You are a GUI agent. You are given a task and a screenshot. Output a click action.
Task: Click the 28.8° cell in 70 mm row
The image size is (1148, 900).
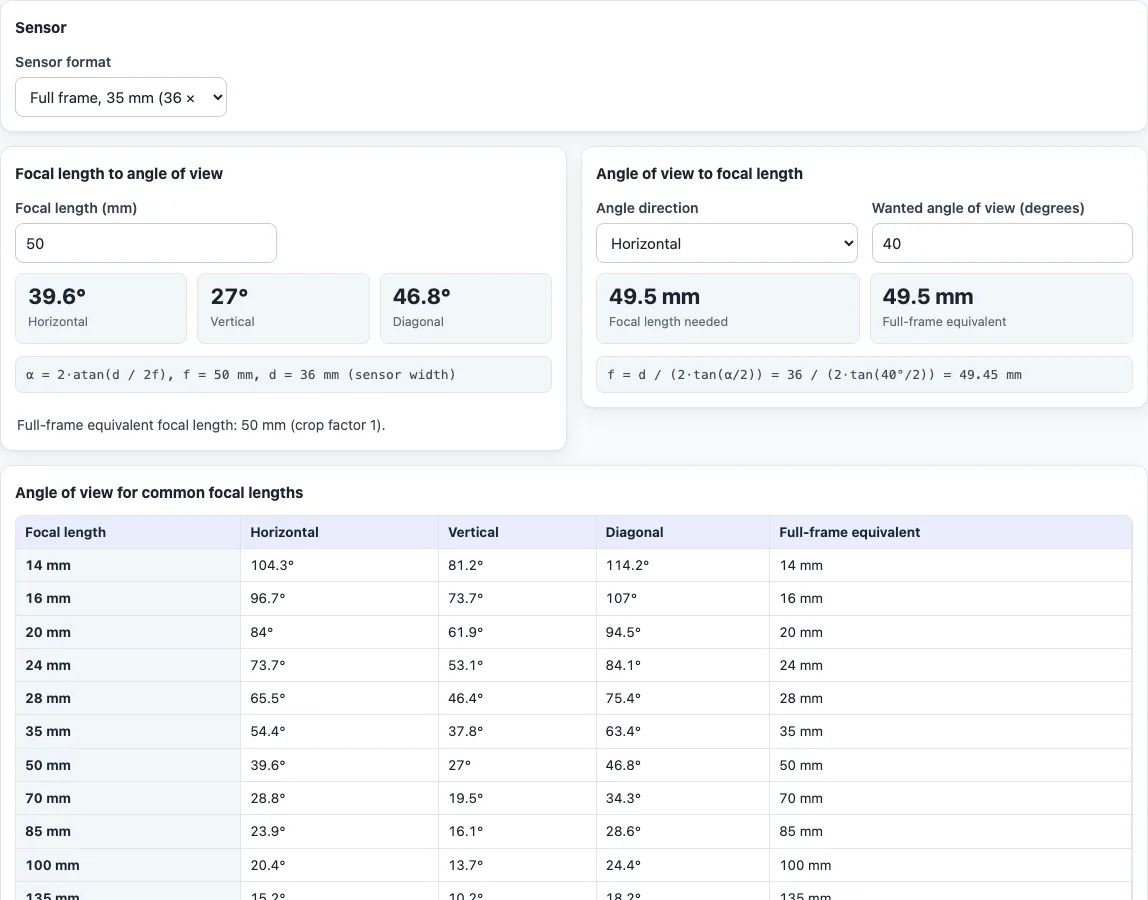pyautogui.click(x=339, y=798)
